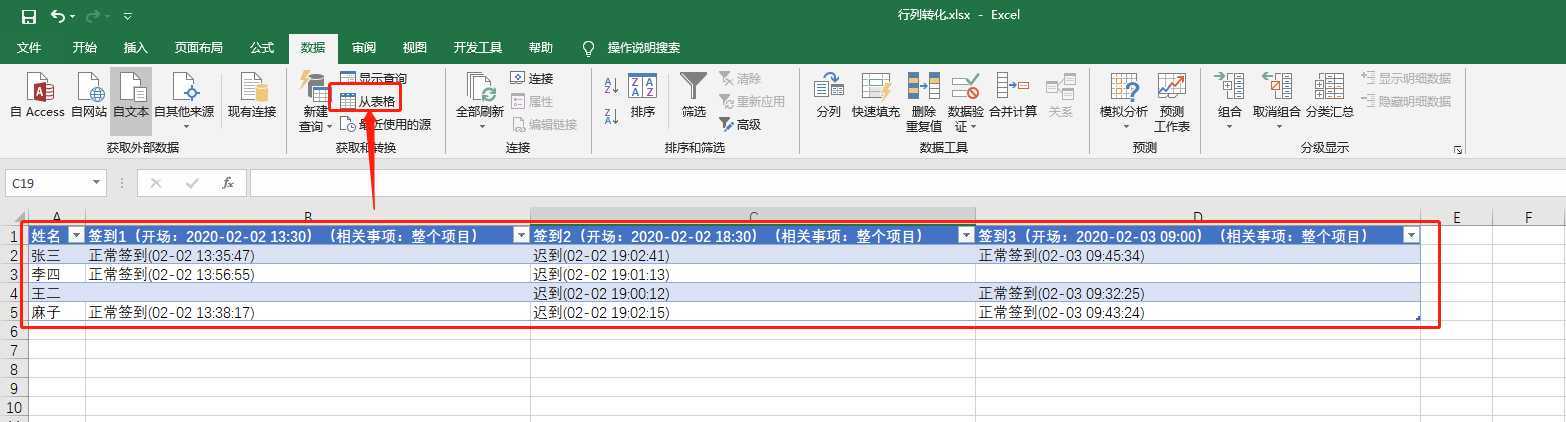Open the Sort (排序) dialog
Image resolution: width=1566 pixels, height=422 pixels.
tap(643, 96)
